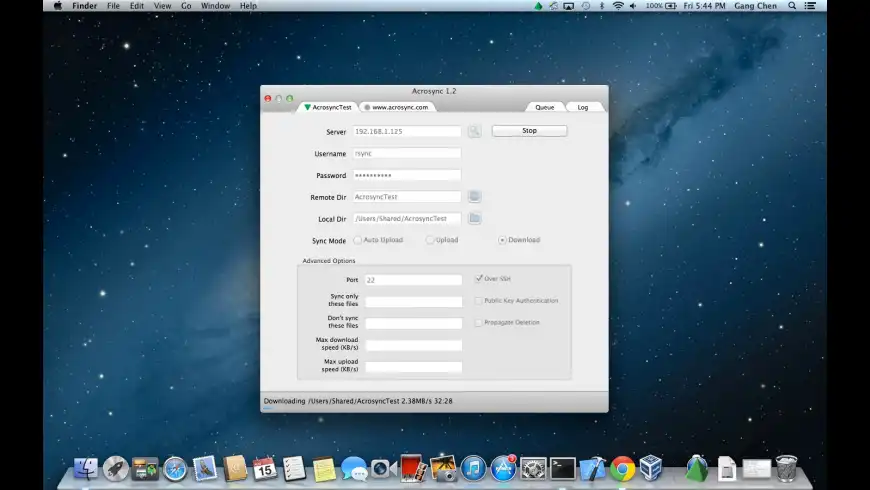Select Upload sync mode
This screenshot has width=870, height=490.
coord(430,240)
